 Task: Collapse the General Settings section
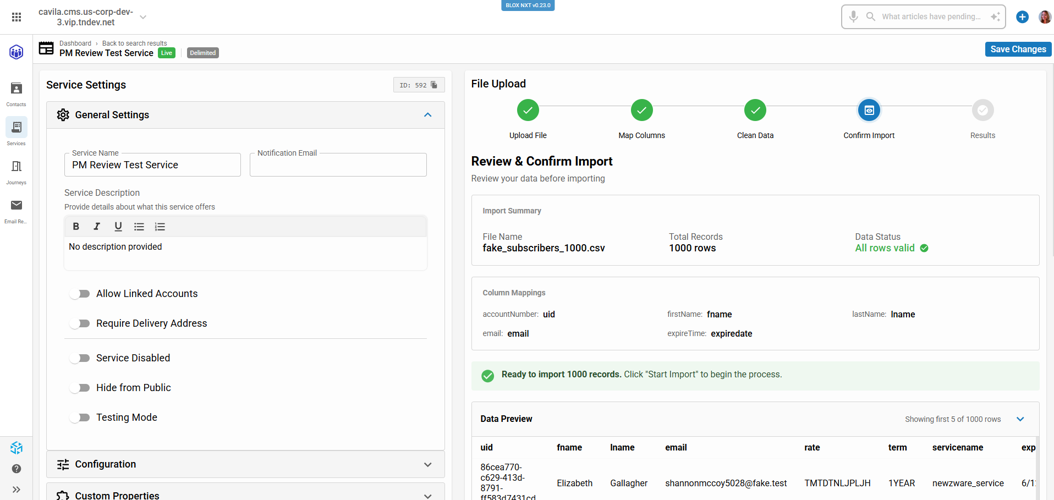point(427,115)
